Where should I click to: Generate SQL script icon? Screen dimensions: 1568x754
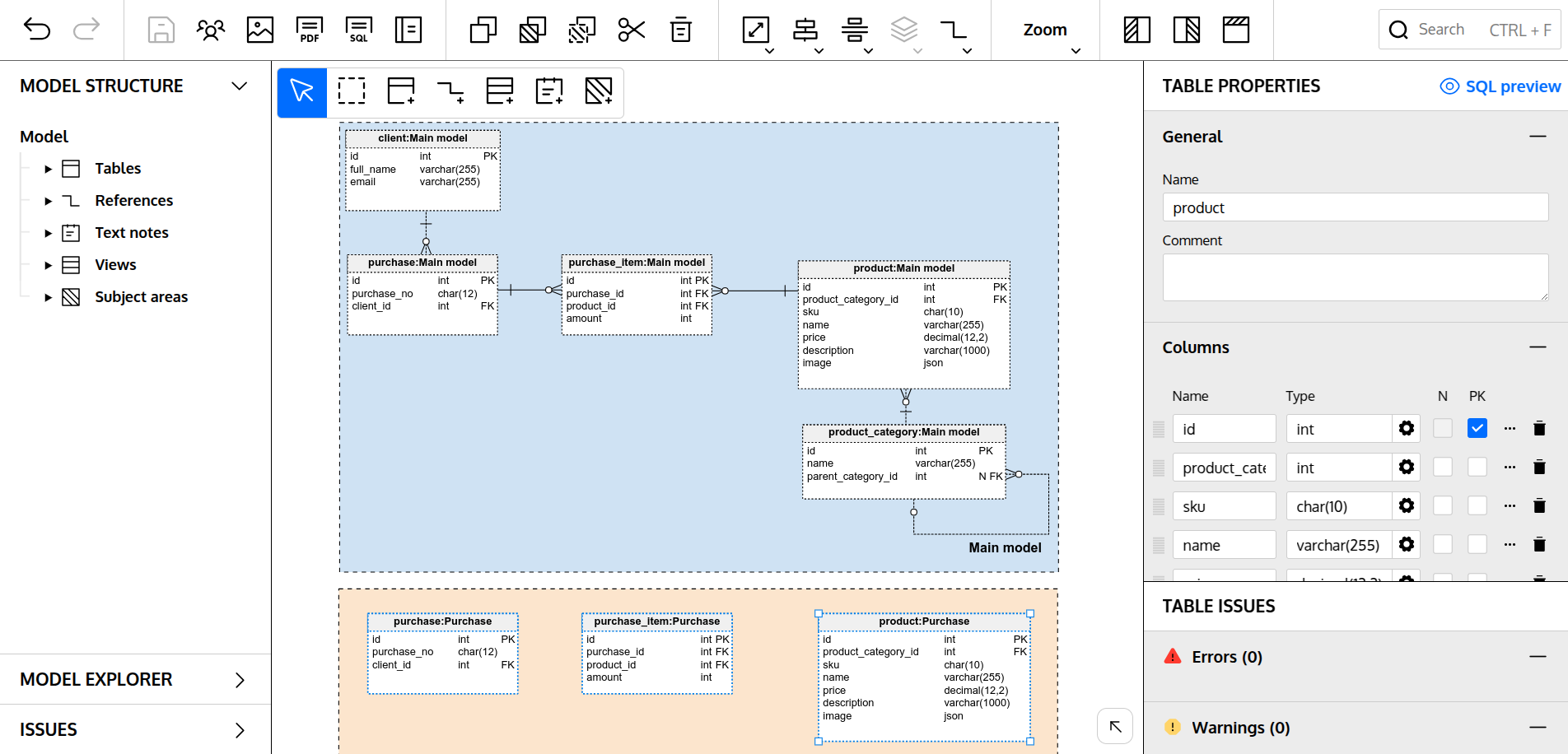click(x=359, y=30)
